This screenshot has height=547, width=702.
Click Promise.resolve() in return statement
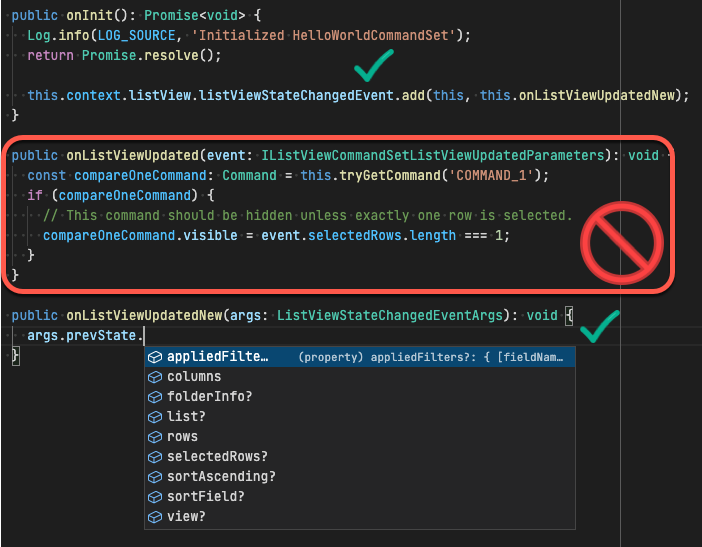point(147,56)
